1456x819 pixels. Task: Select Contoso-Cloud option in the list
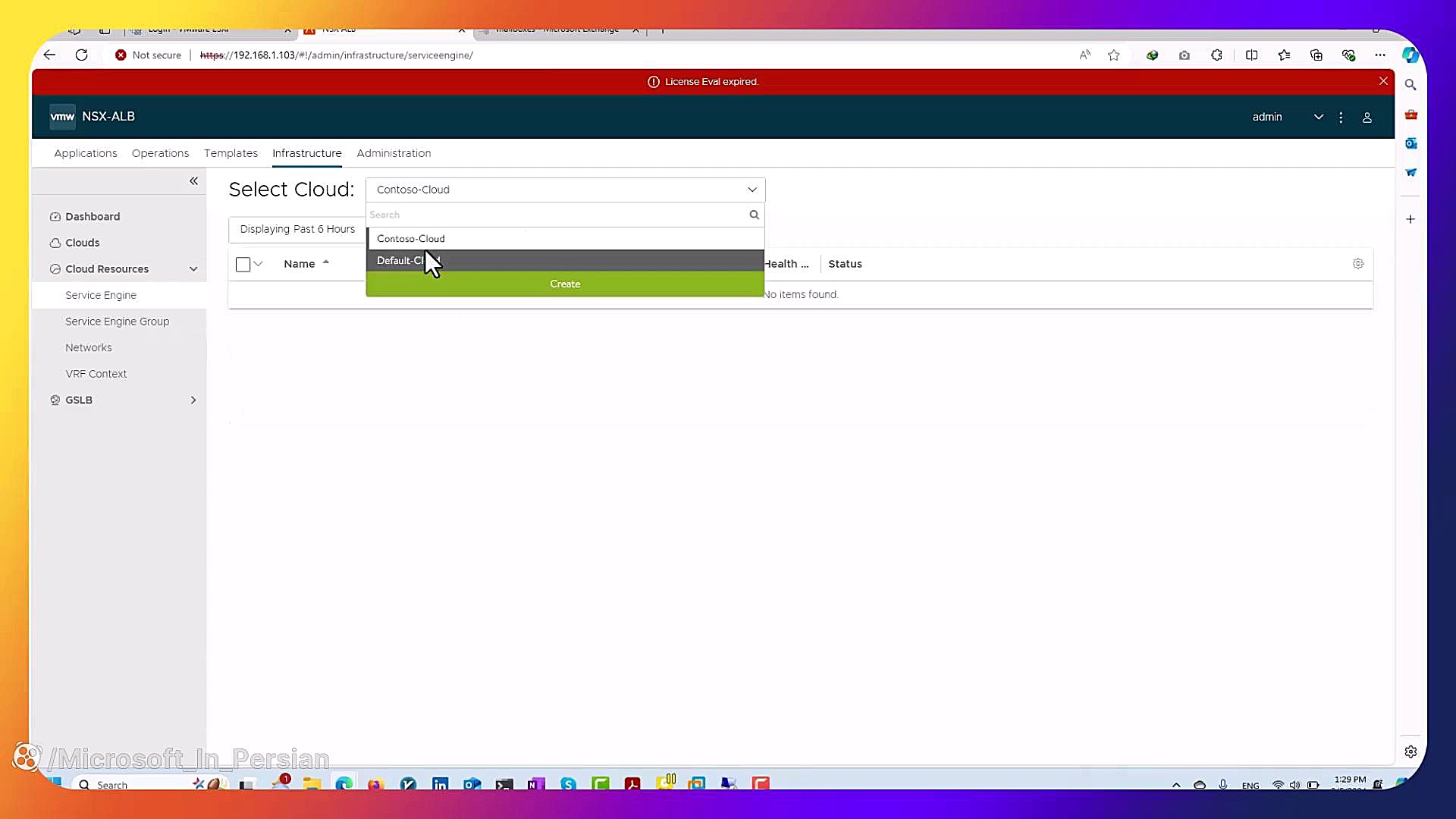565,239
